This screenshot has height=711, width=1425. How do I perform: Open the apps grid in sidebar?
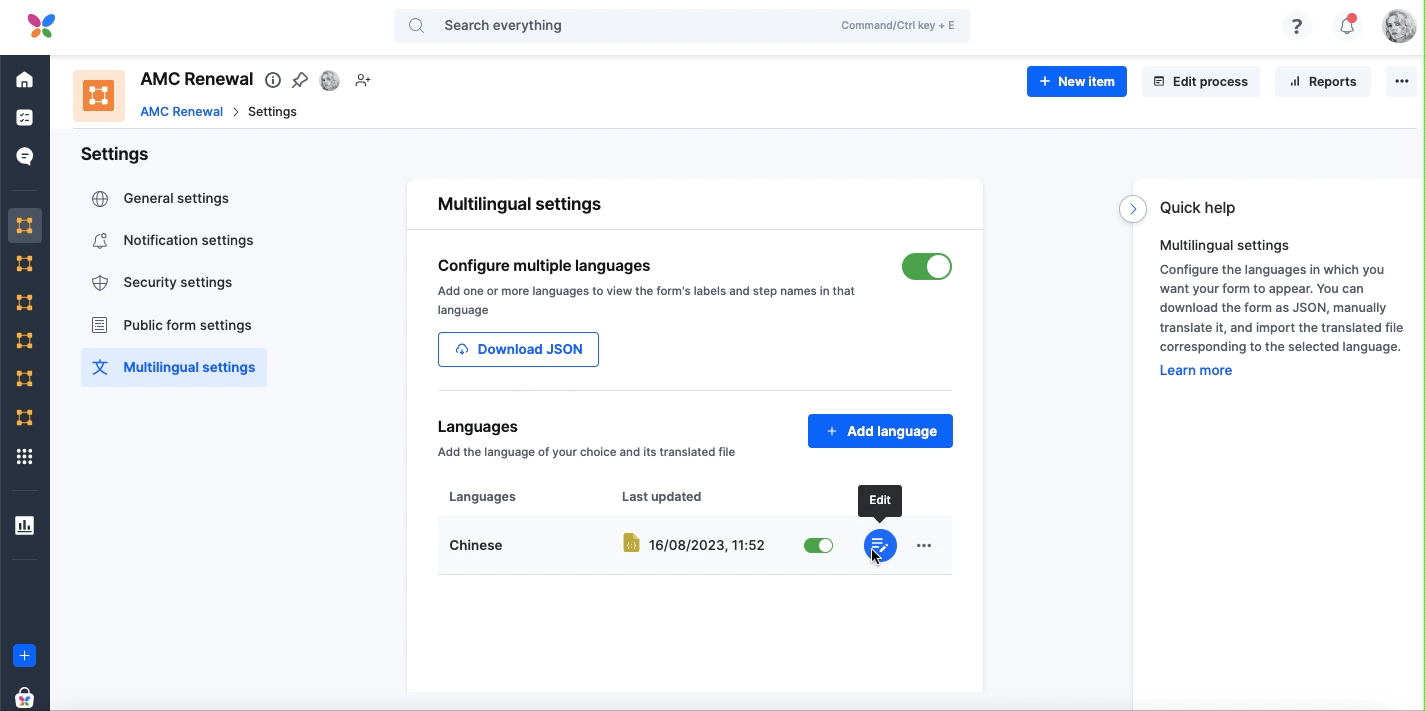pyautogui.click(x=25, y=457)
